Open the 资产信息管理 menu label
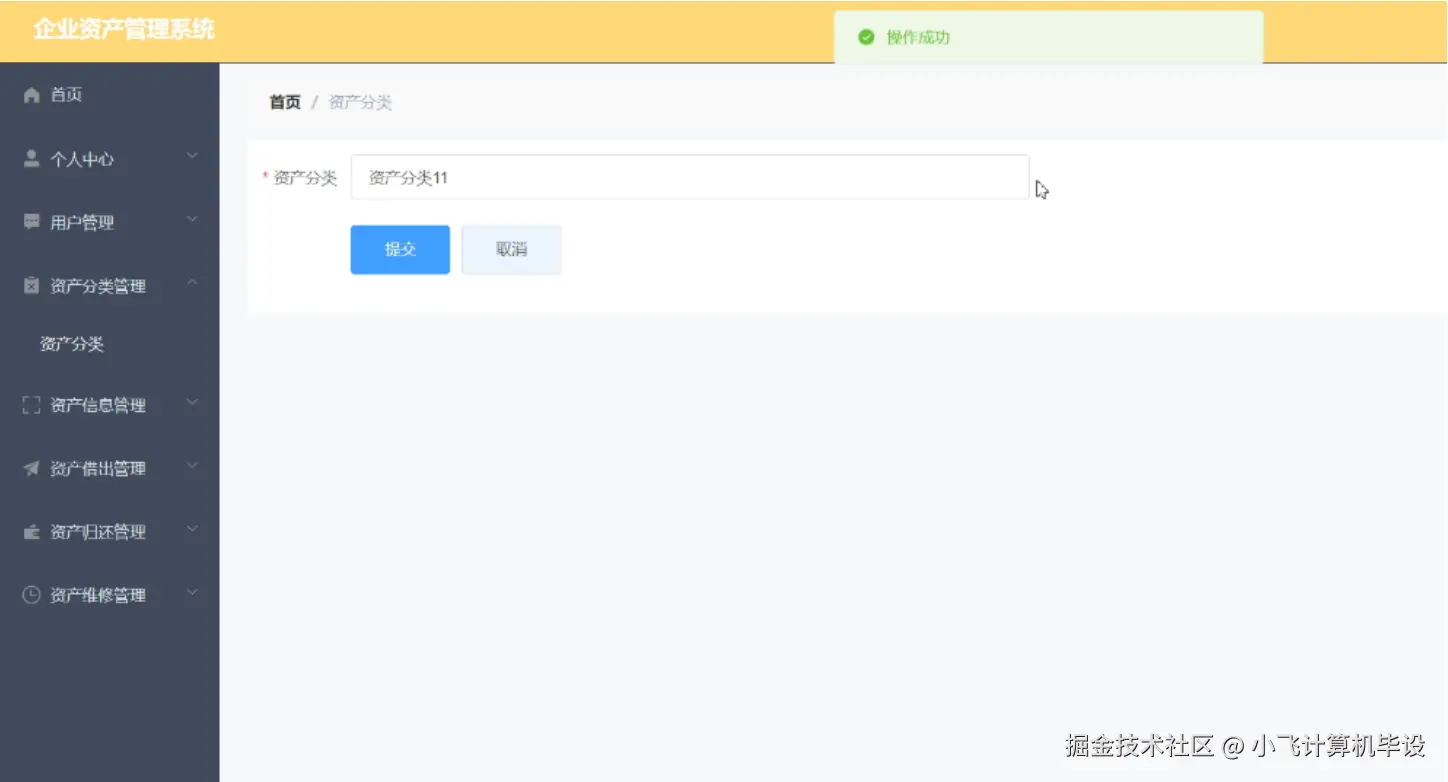Screen dimensions: 1448x782 [98, 405]
